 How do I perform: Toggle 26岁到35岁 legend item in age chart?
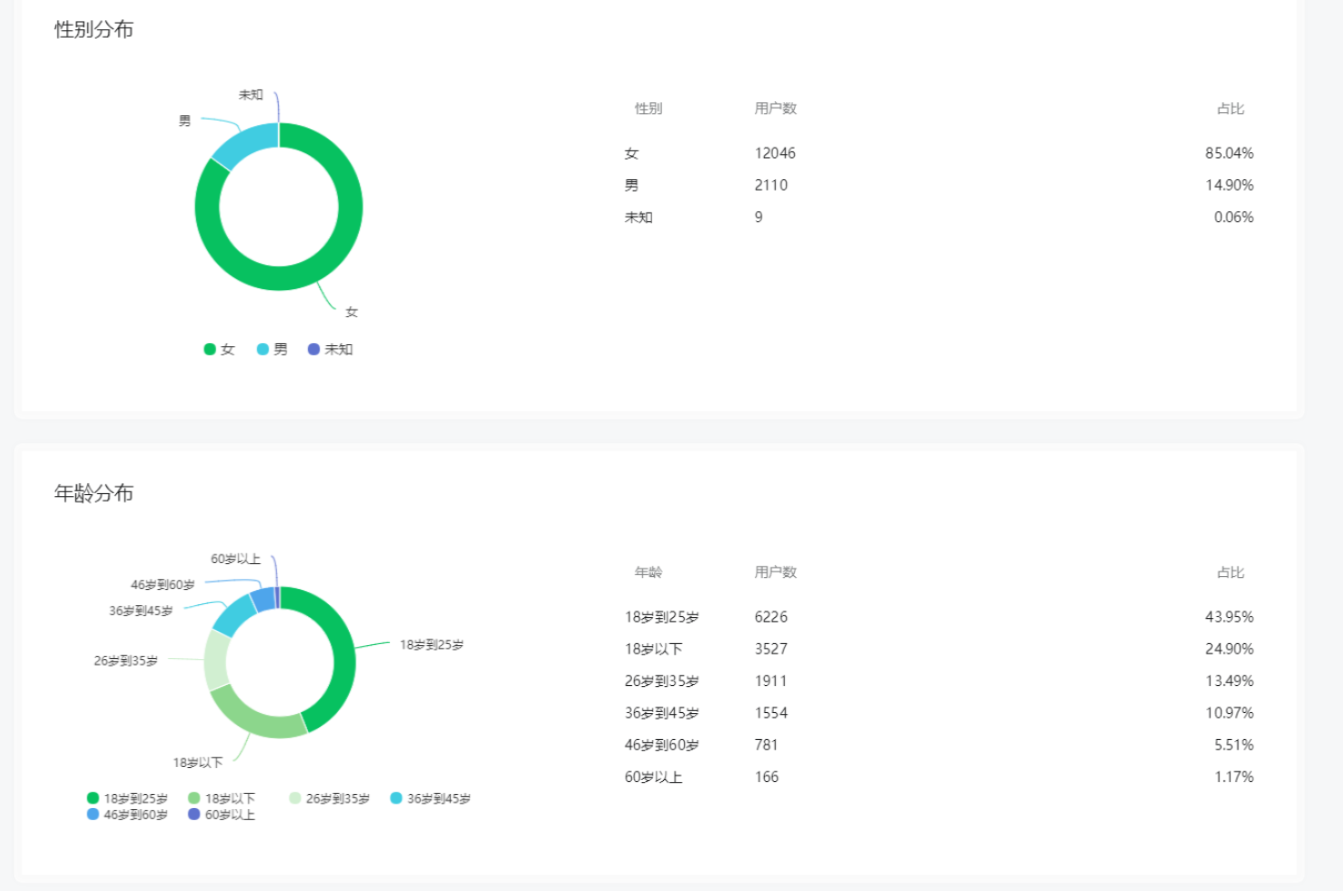tap(330, 798)
